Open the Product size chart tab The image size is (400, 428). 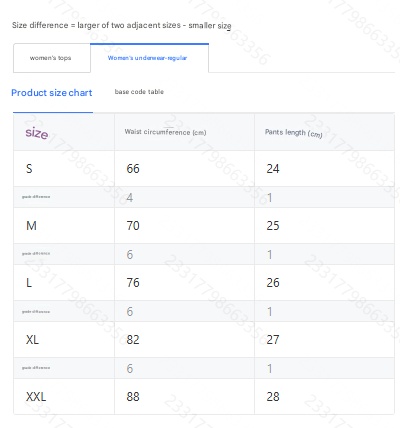tap(52, 93)
